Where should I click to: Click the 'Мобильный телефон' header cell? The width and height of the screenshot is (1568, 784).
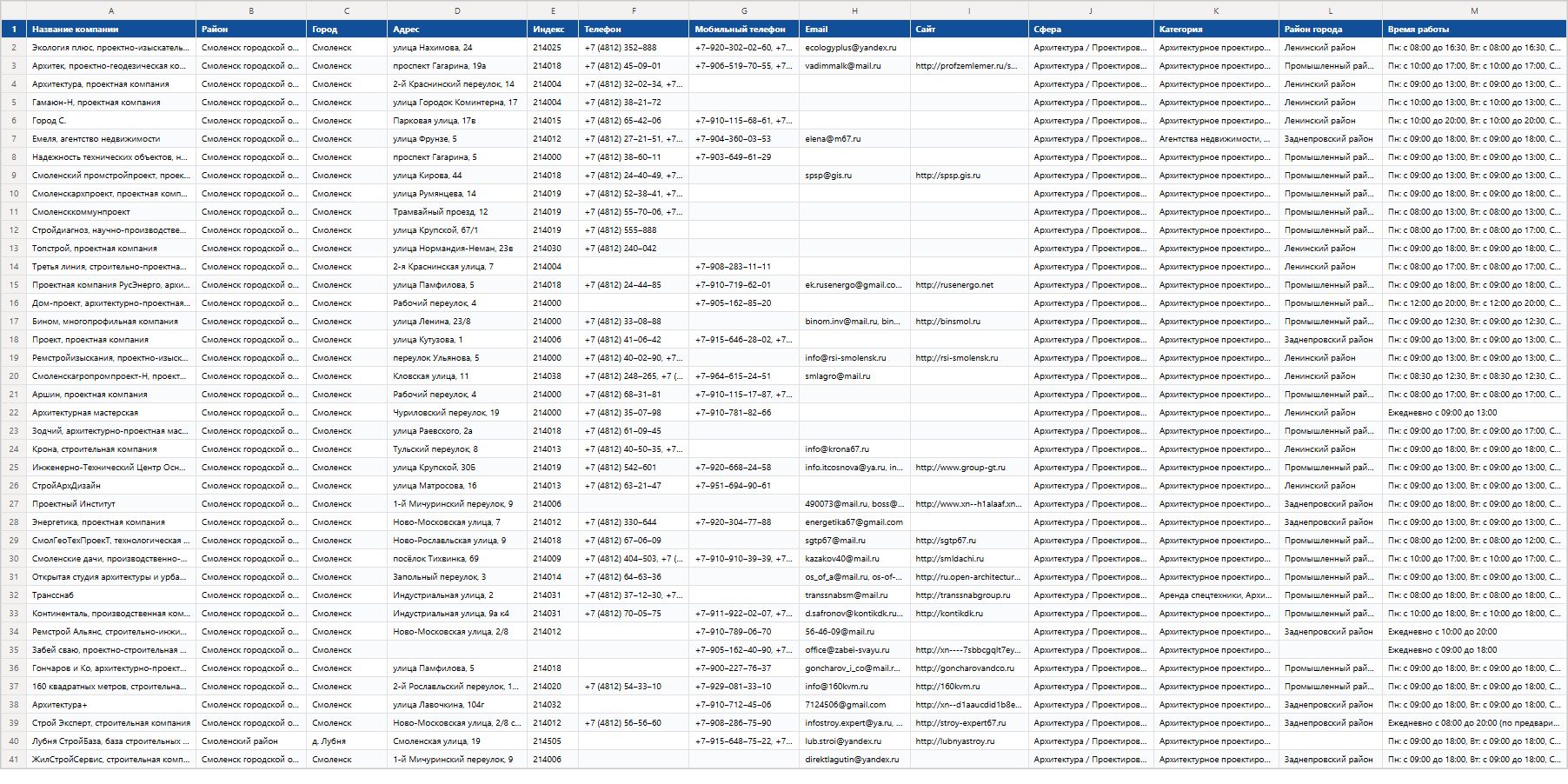tap(744, 29)
